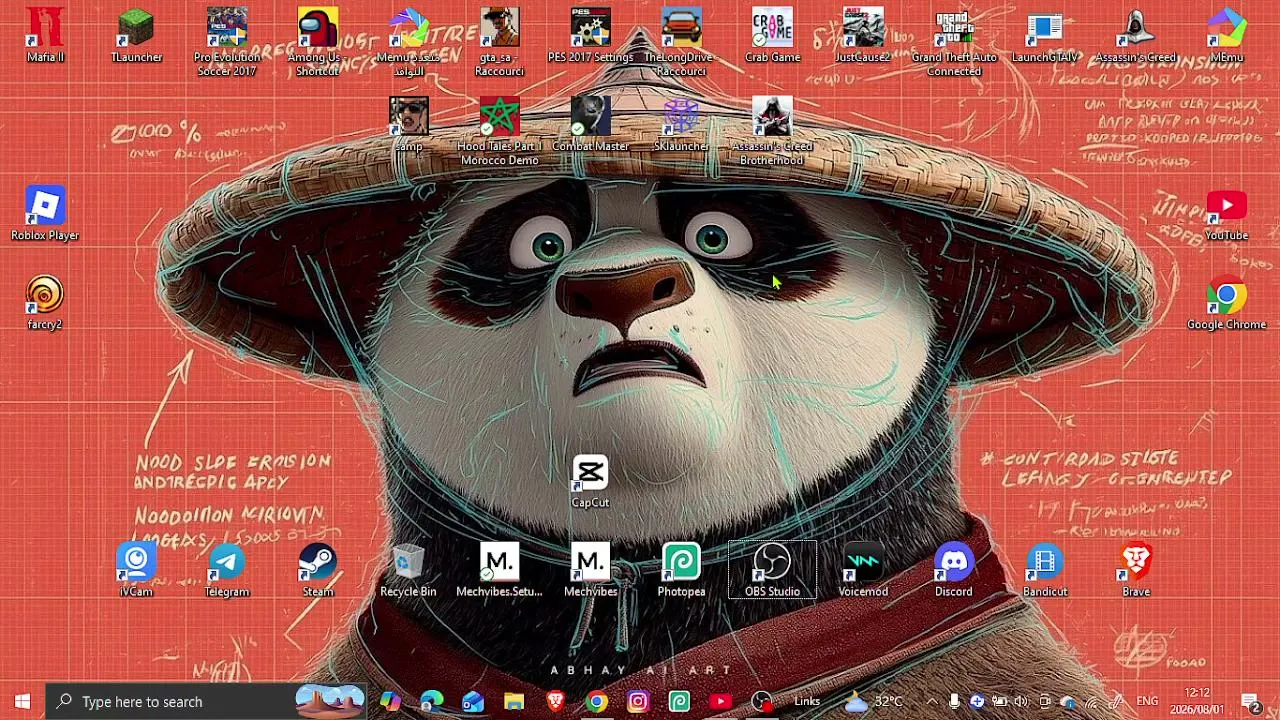Viewport: 1280px width, 720px height.
Task: Click the Links toolbar label
Action: point(807,701)
